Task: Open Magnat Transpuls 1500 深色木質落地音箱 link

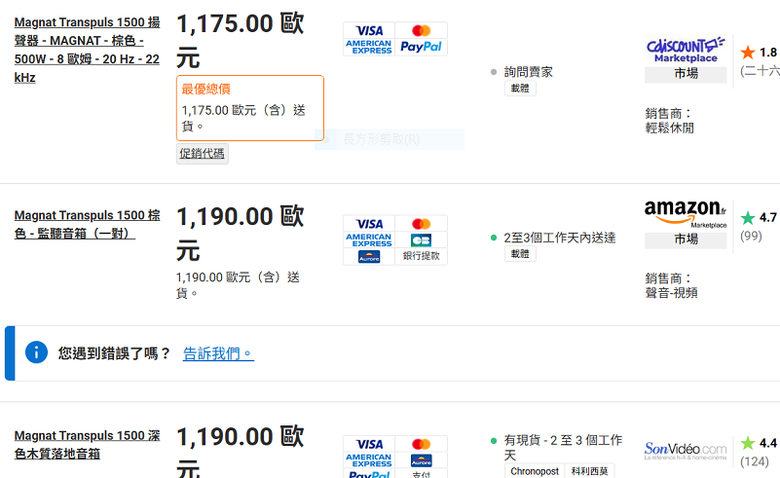Action: (87, 444)
